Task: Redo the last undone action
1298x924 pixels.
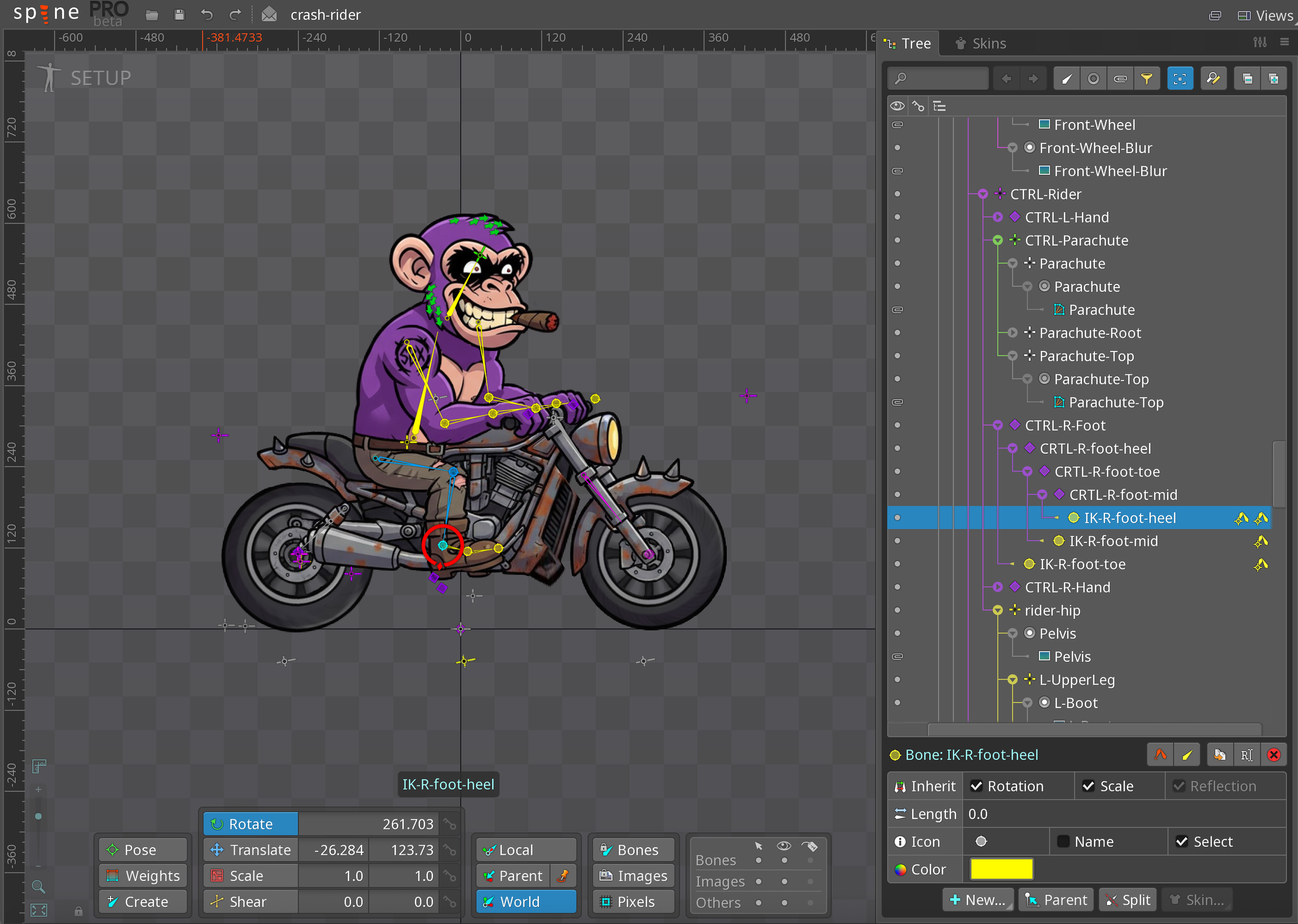Action: [235, 15]
